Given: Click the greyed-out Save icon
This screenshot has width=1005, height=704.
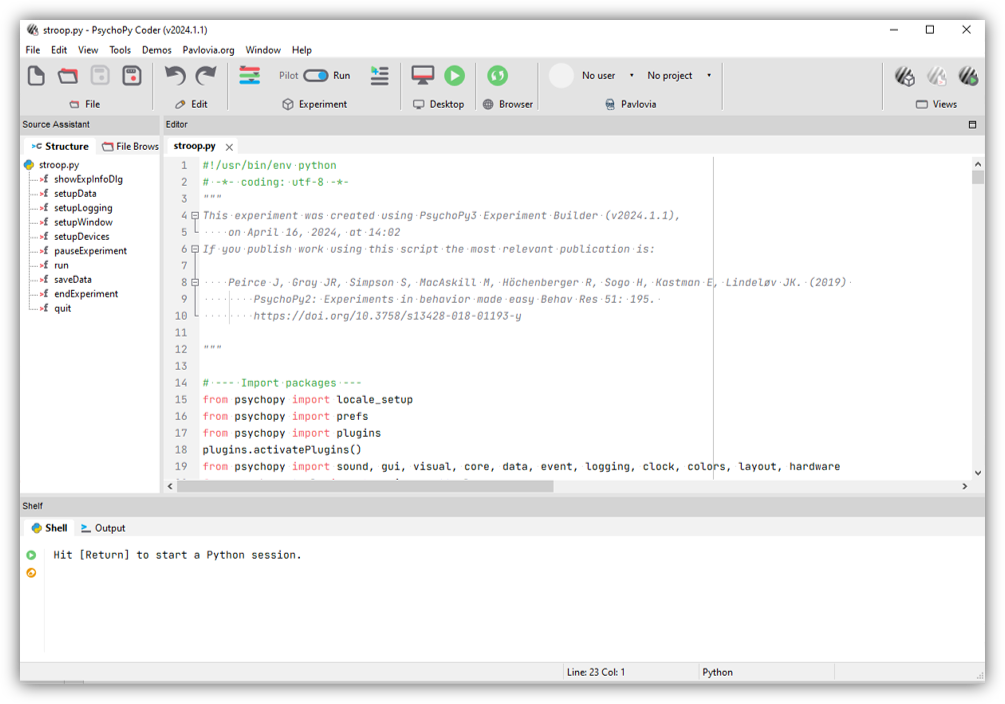Looking at the screenshot, I should [x=100, y=76].
